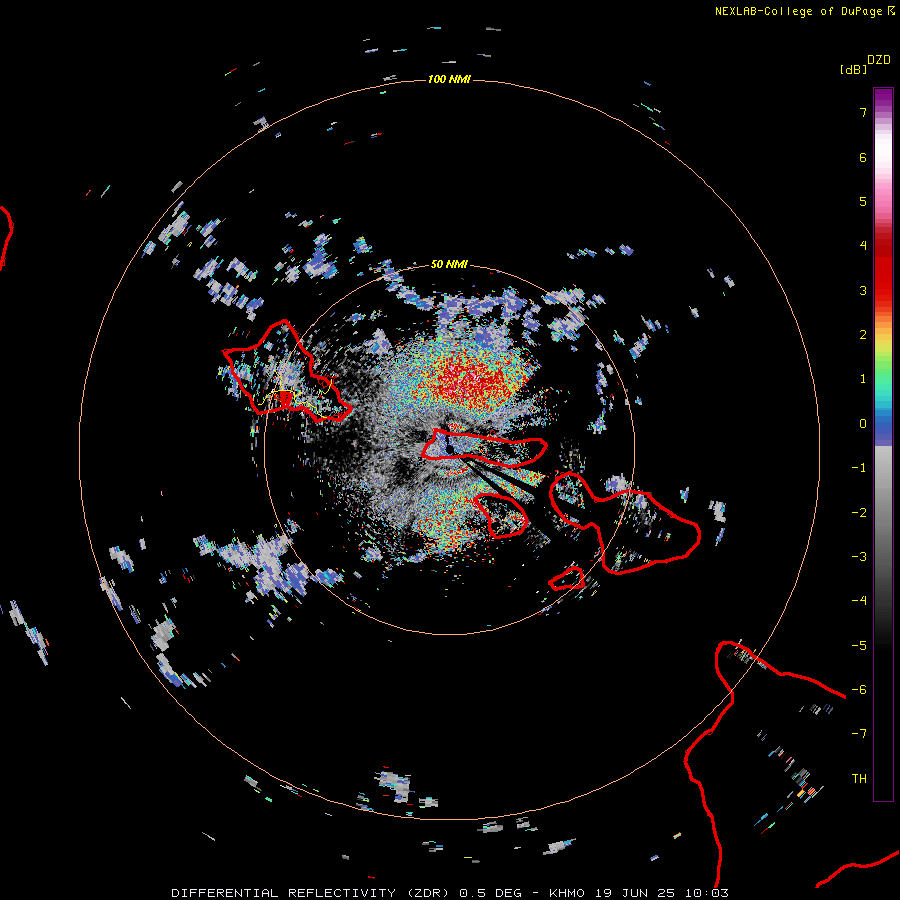Click the scale value -4

(859, 600)
